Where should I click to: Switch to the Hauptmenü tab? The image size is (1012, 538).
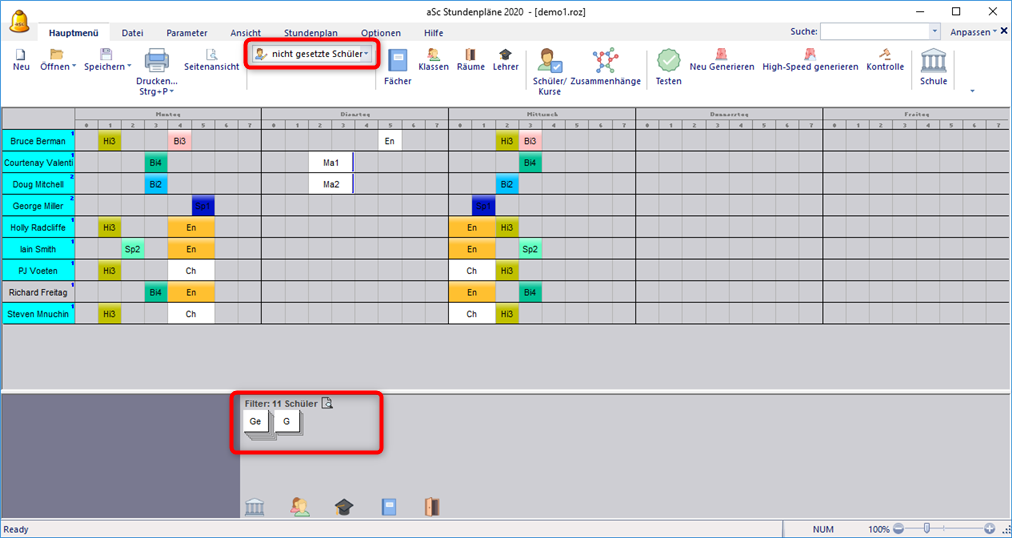(74, 33)
